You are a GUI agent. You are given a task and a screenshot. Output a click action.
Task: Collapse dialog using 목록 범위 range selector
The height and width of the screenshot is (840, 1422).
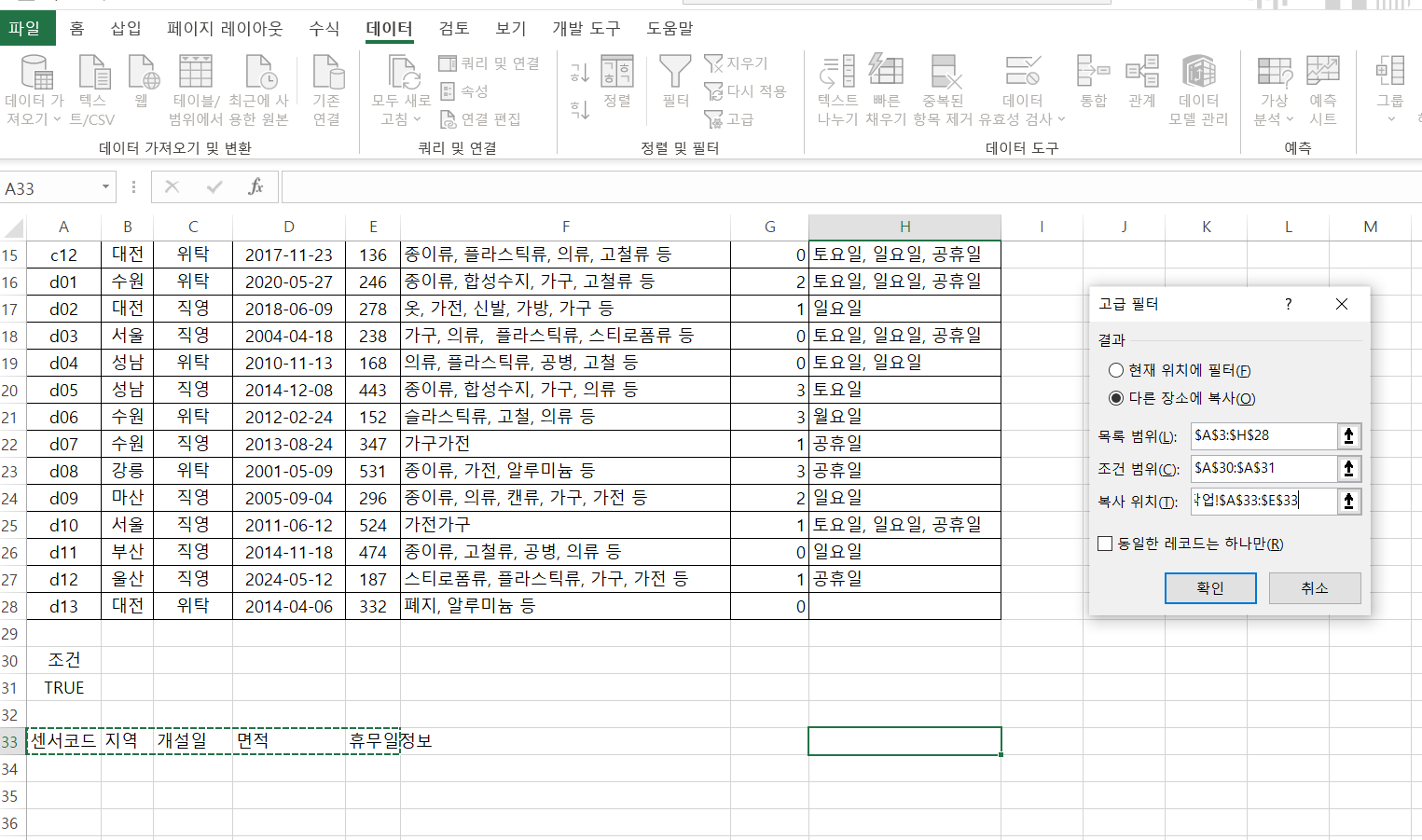click(x=1348, y=435)
